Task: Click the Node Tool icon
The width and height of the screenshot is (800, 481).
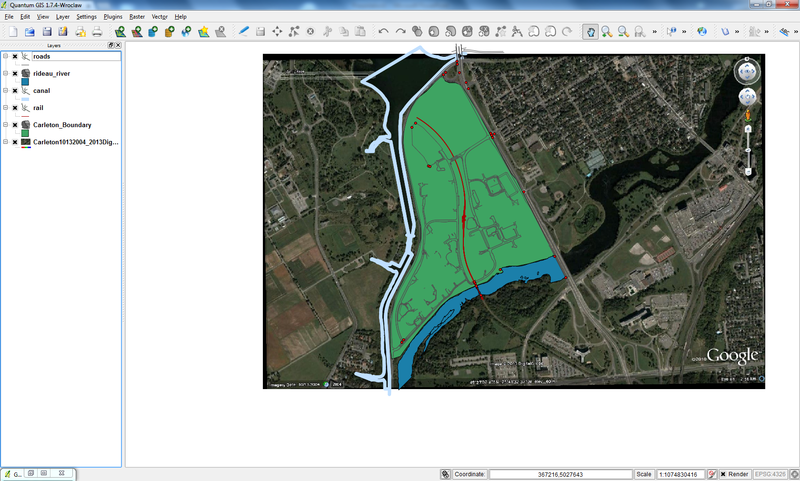Action: [294, 32]
